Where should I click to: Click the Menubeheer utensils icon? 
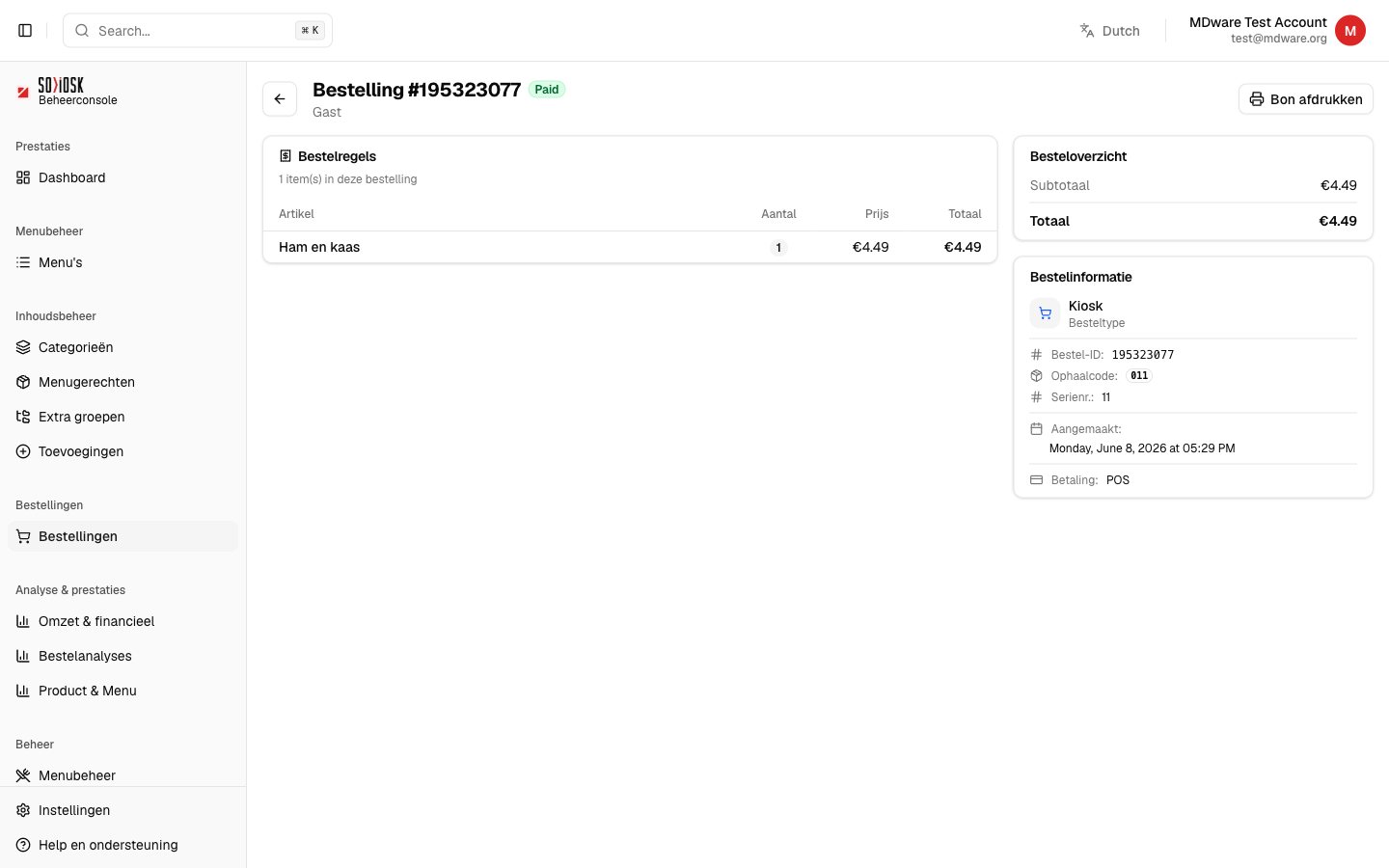23,775
